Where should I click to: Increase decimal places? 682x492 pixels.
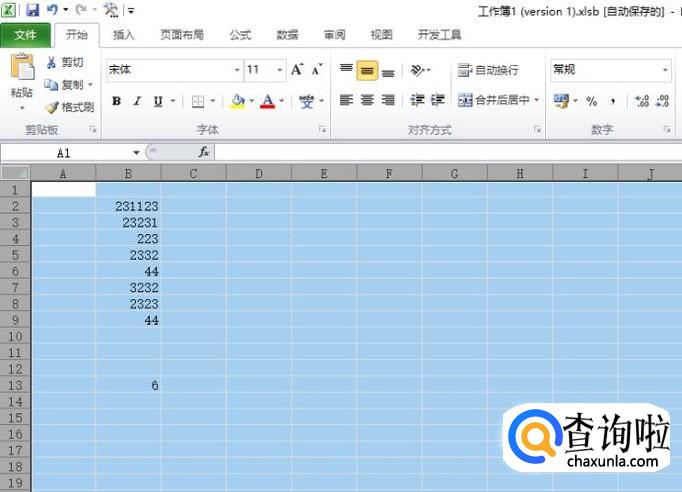pos(642,101)
